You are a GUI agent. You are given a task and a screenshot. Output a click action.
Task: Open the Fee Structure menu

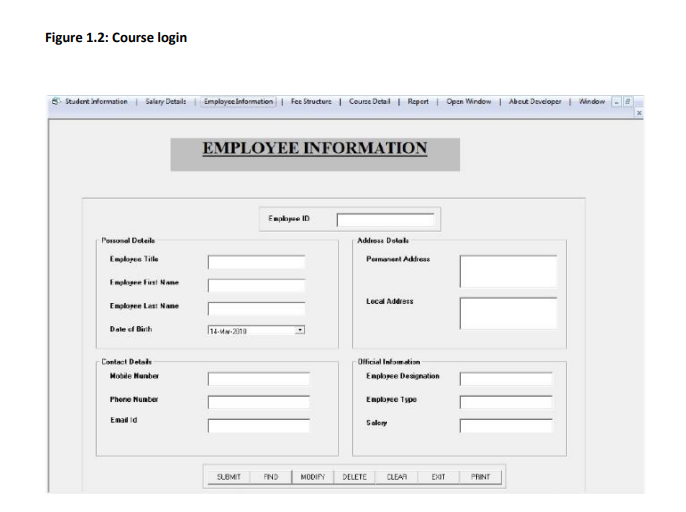click(x=311, y=102)
